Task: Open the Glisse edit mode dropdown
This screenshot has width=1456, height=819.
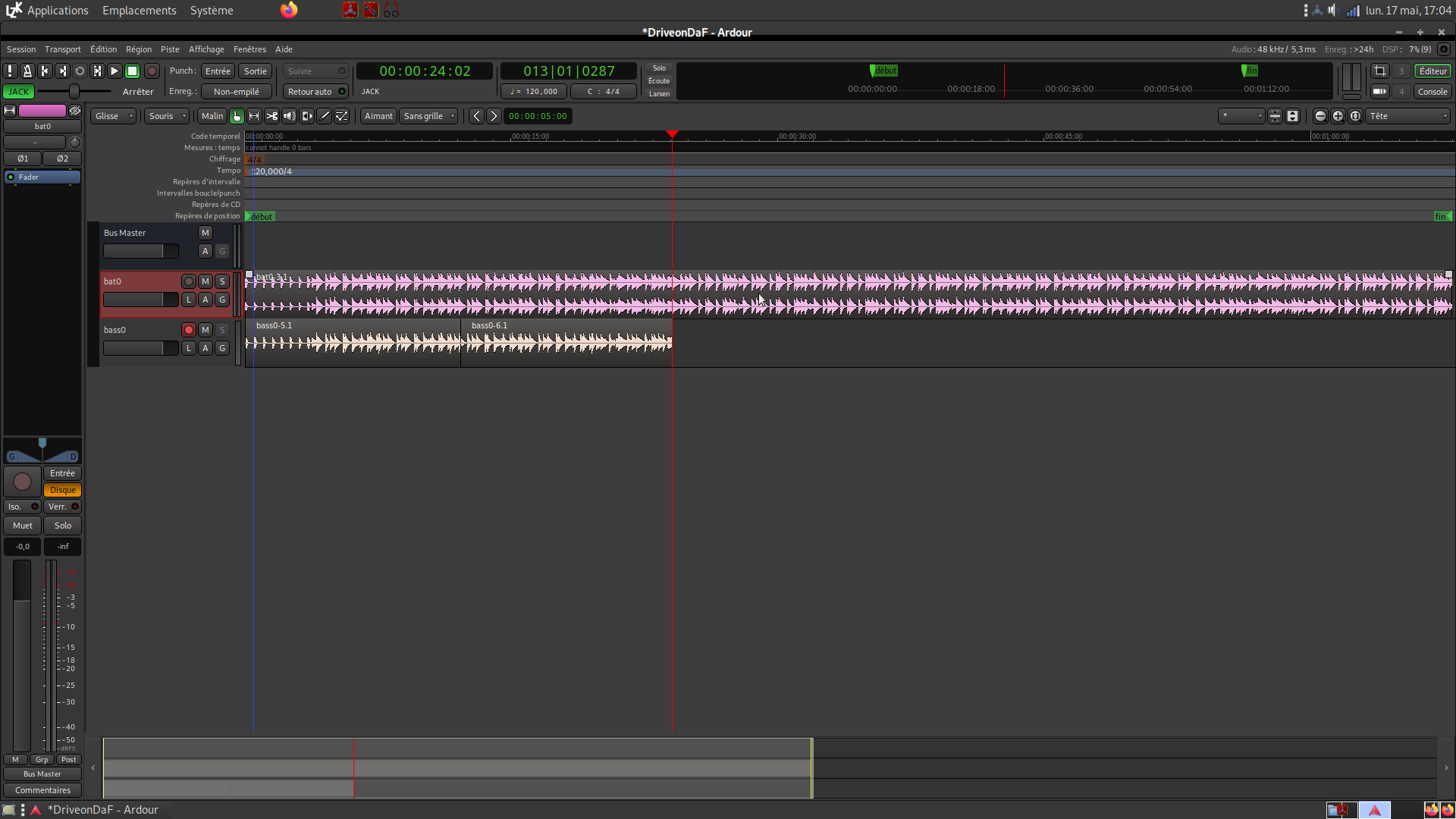Action: coord(114,116)
